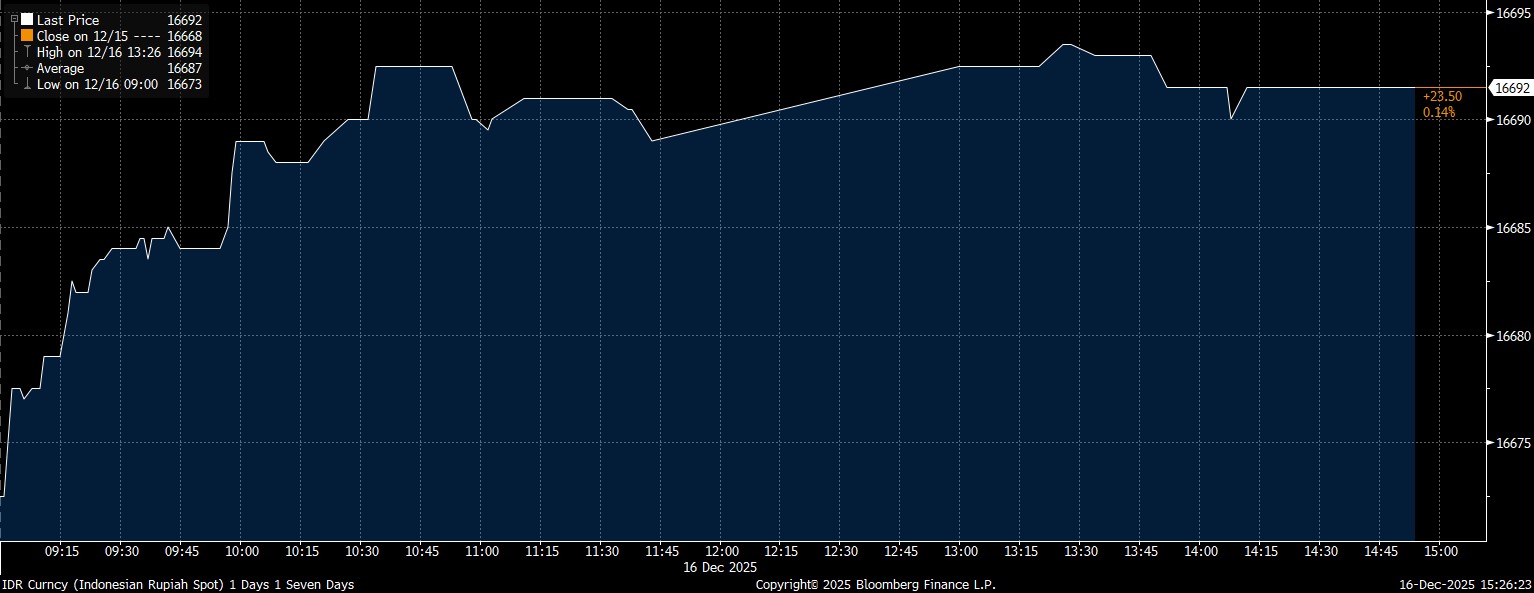
Task: Click the orange Close on 12/15 swatch
Action: [27, 35]
